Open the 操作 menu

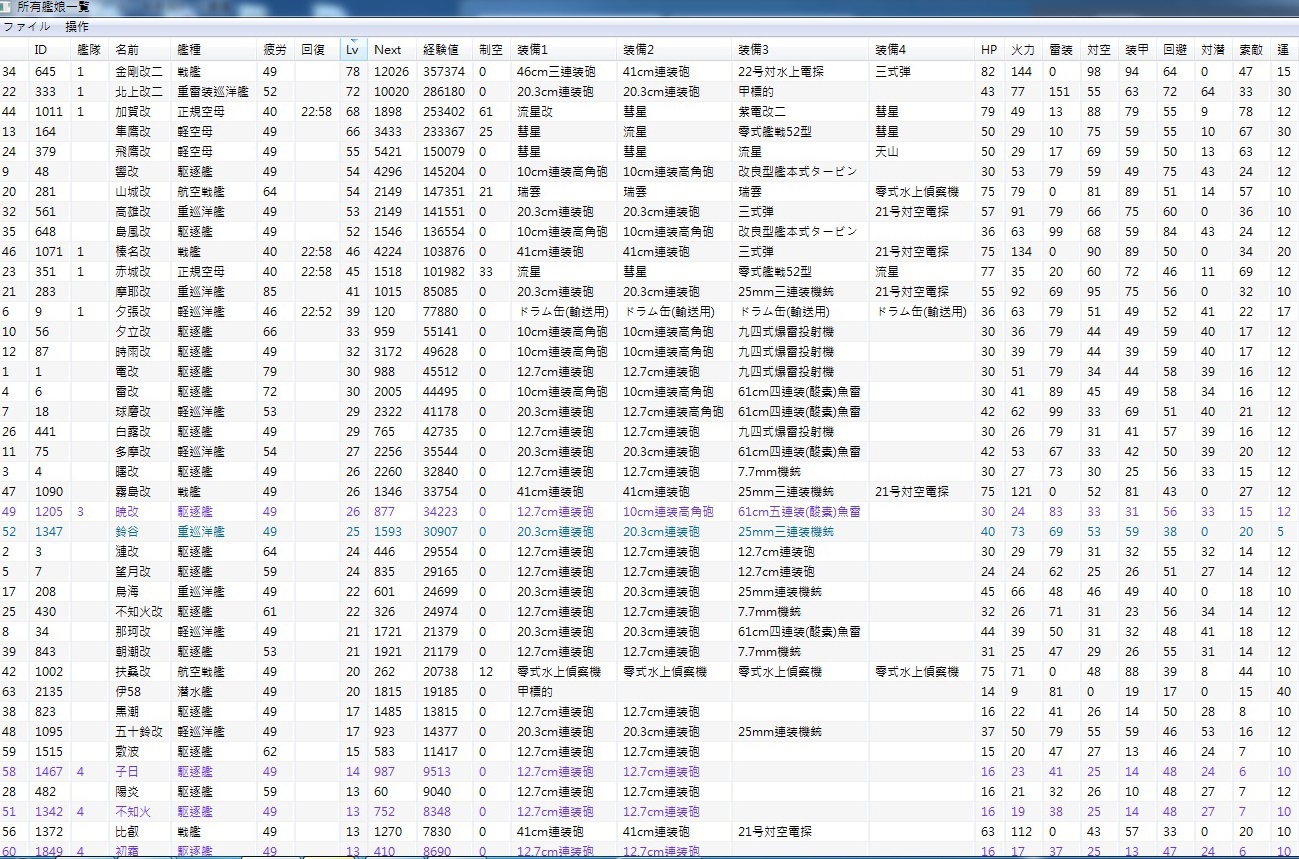pyautogui.click(x=77, y=26)
